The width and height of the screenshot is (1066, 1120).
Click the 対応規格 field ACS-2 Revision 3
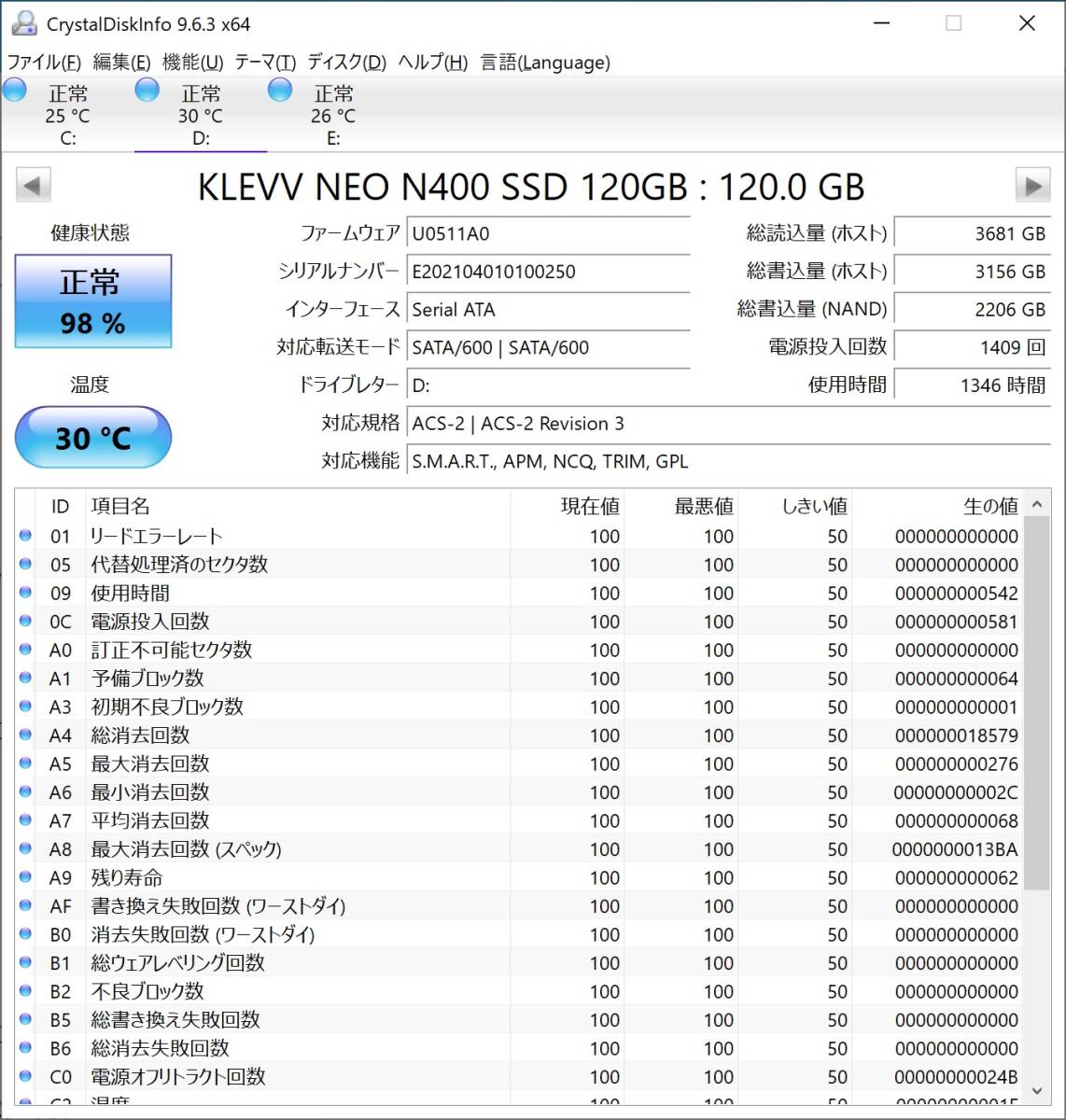click(x=729, y=424)
